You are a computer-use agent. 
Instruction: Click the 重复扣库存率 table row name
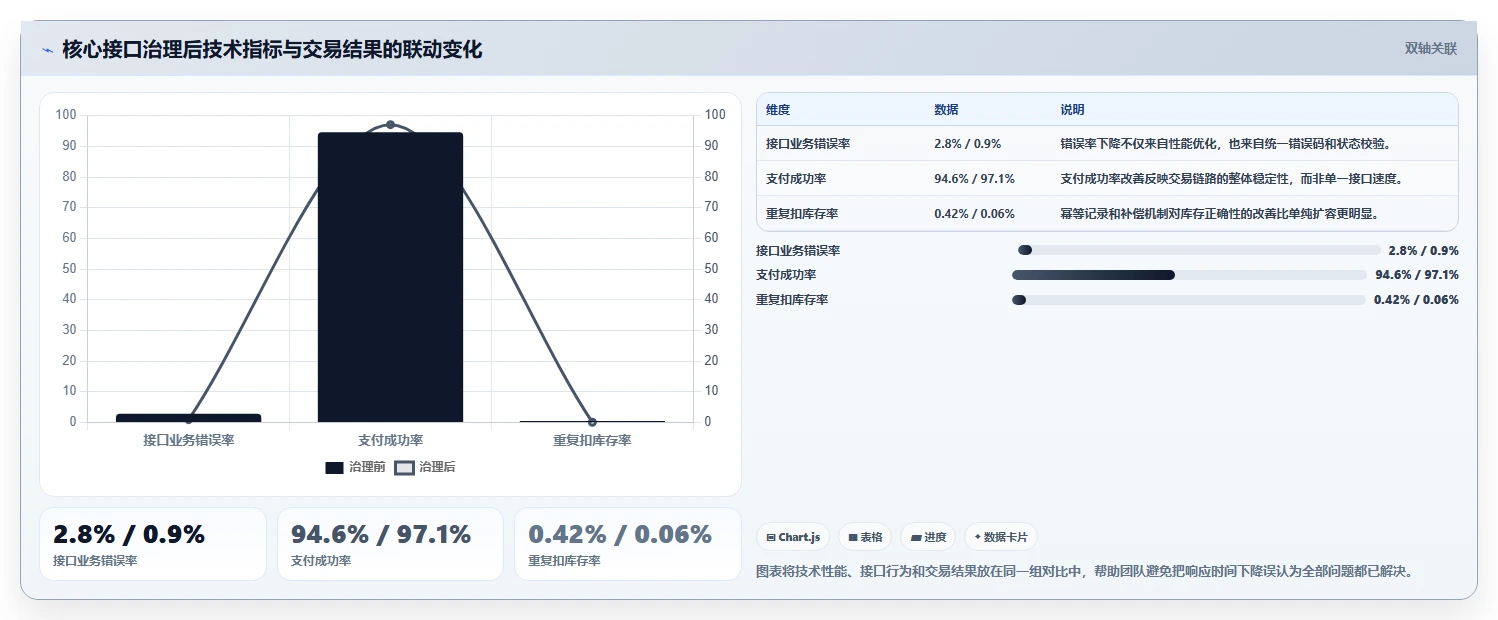(802, 214)
